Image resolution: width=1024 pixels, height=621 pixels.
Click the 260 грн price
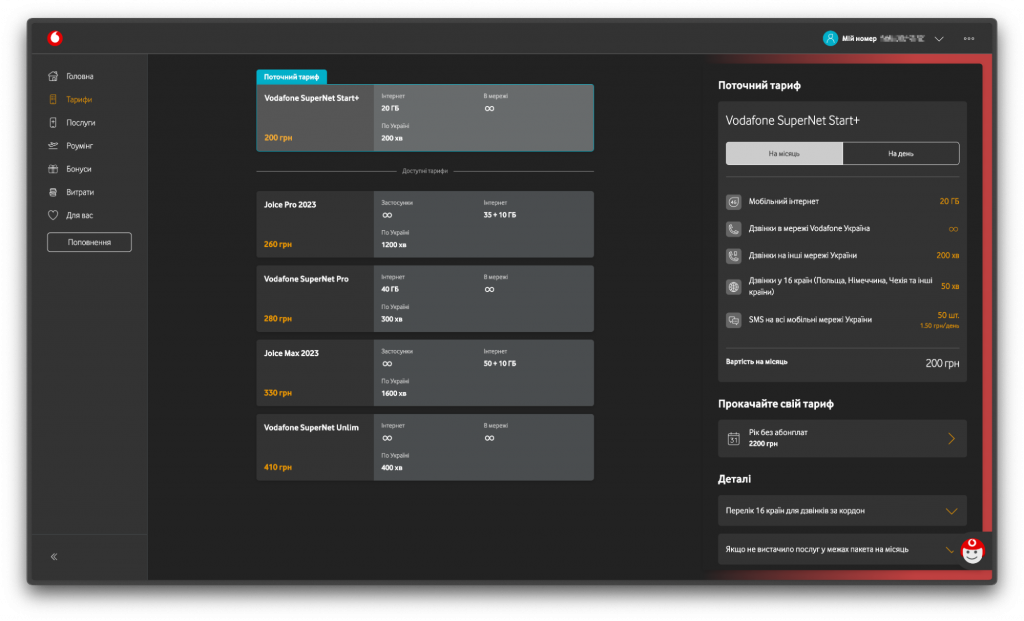click(x=278, y=244)
